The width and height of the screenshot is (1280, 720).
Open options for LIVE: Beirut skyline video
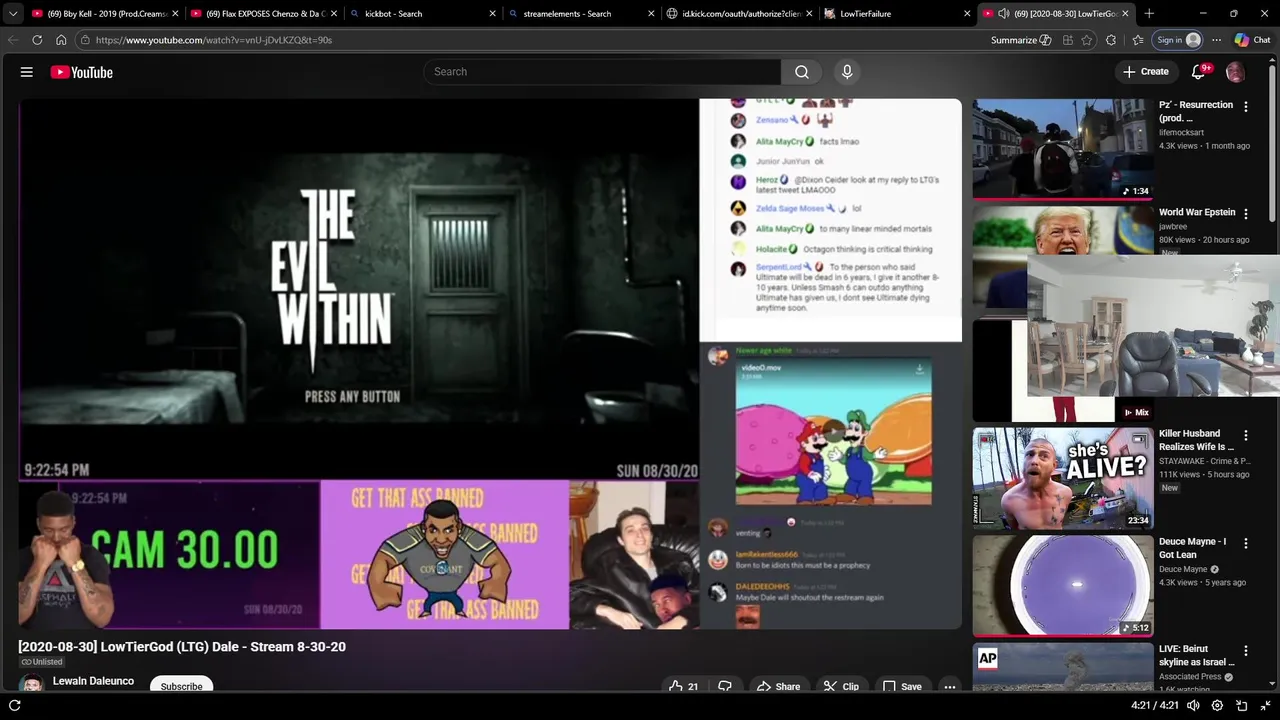1245,650
